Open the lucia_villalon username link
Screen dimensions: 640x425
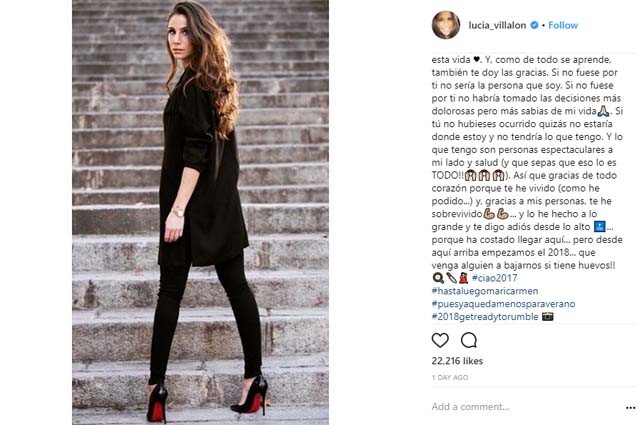497,25
